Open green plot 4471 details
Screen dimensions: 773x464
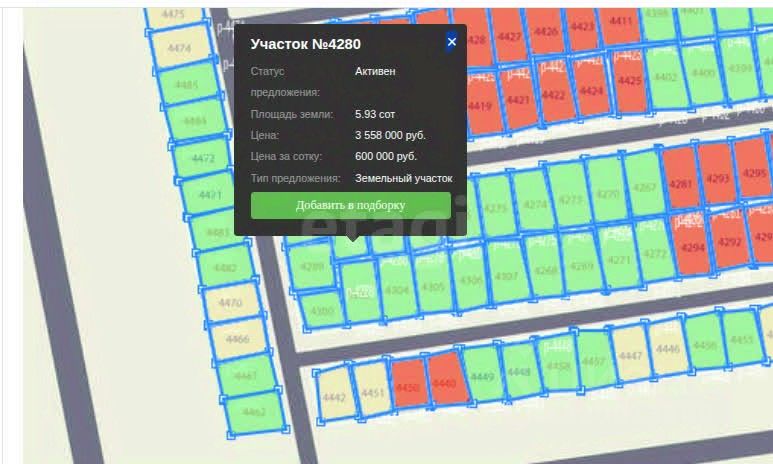[x=210, y=195]
